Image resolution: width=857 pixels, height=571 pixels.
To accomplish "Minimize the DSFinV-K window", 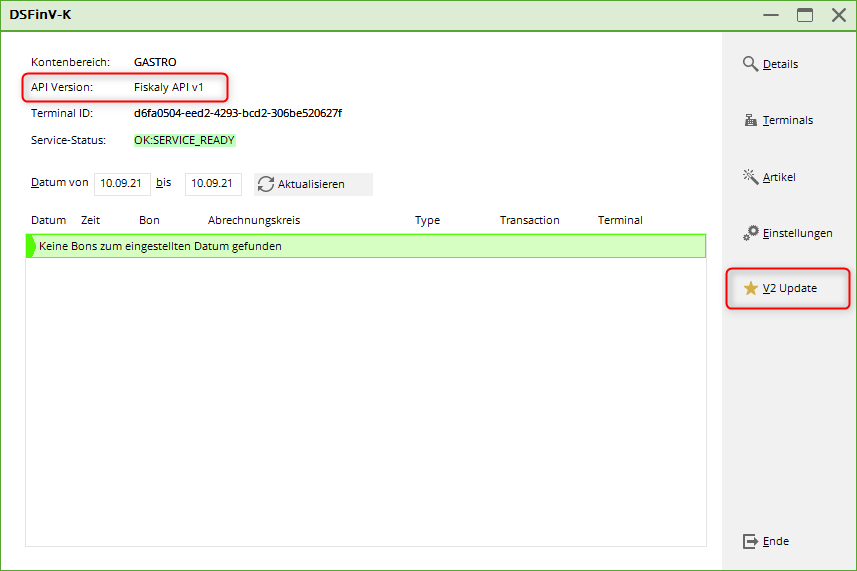I will [771, 15].
